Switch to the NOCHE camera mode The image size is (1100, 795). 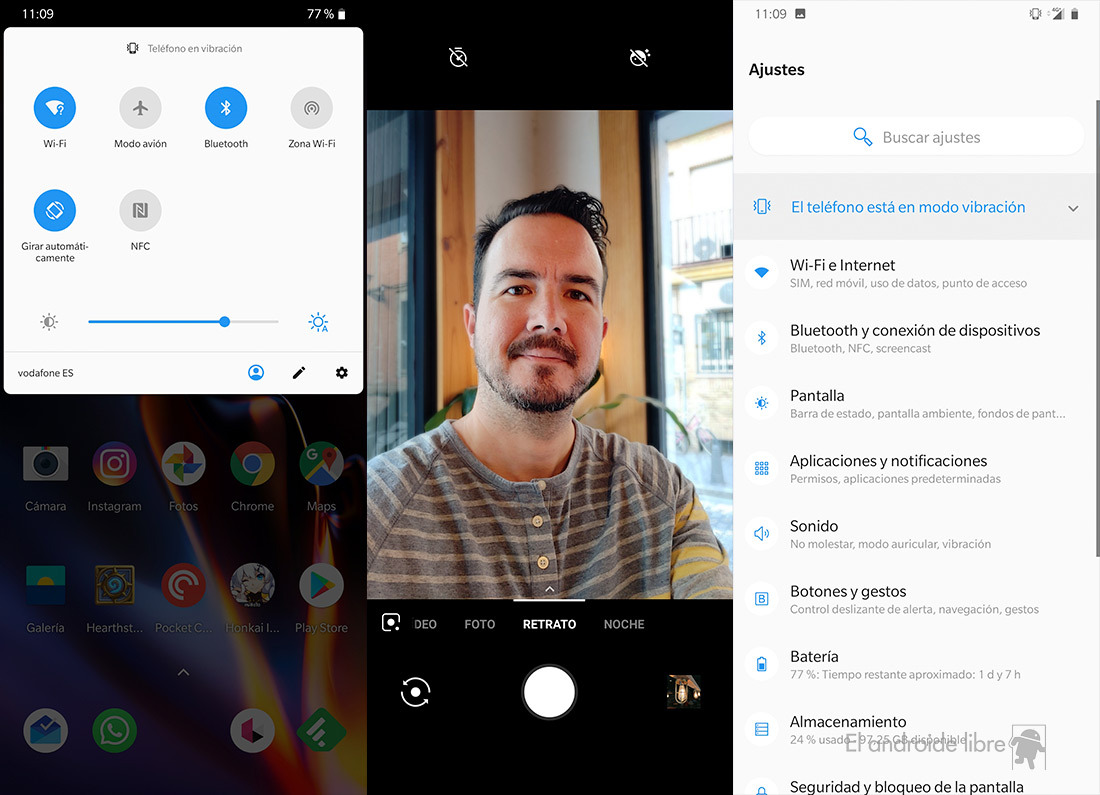(x=624, y=624)
